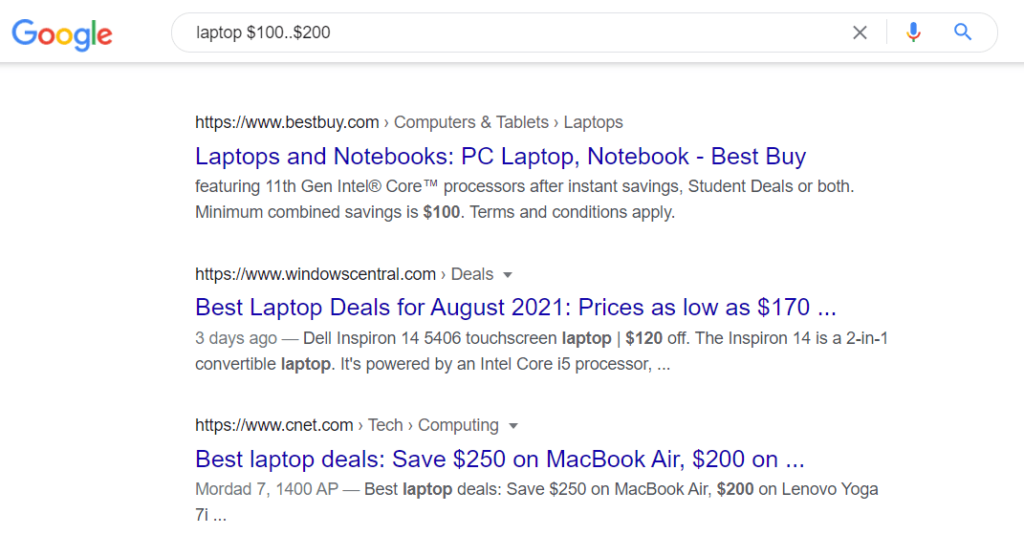Click the Computers & Tablets › Laptops breadcrumb
The height and width of the screenshot is (556, 1024).
(x=508, y=123)
